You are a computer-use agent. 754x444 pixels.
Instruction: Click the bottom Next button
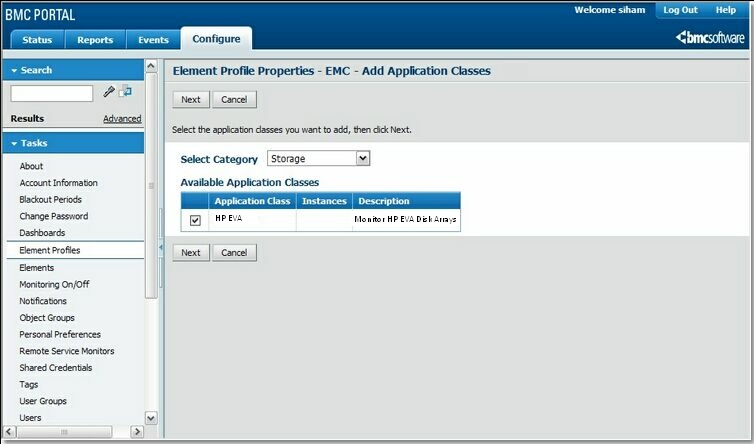coord(191,253)
